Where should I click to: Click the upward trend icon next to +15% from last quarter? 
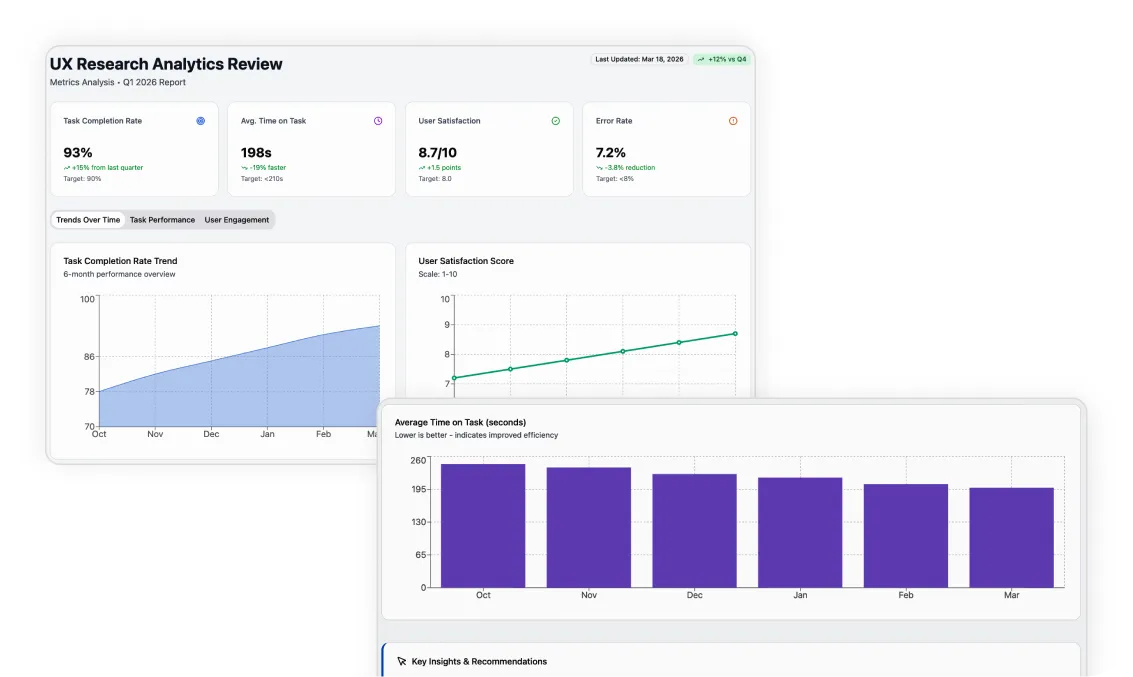point(67,168)
